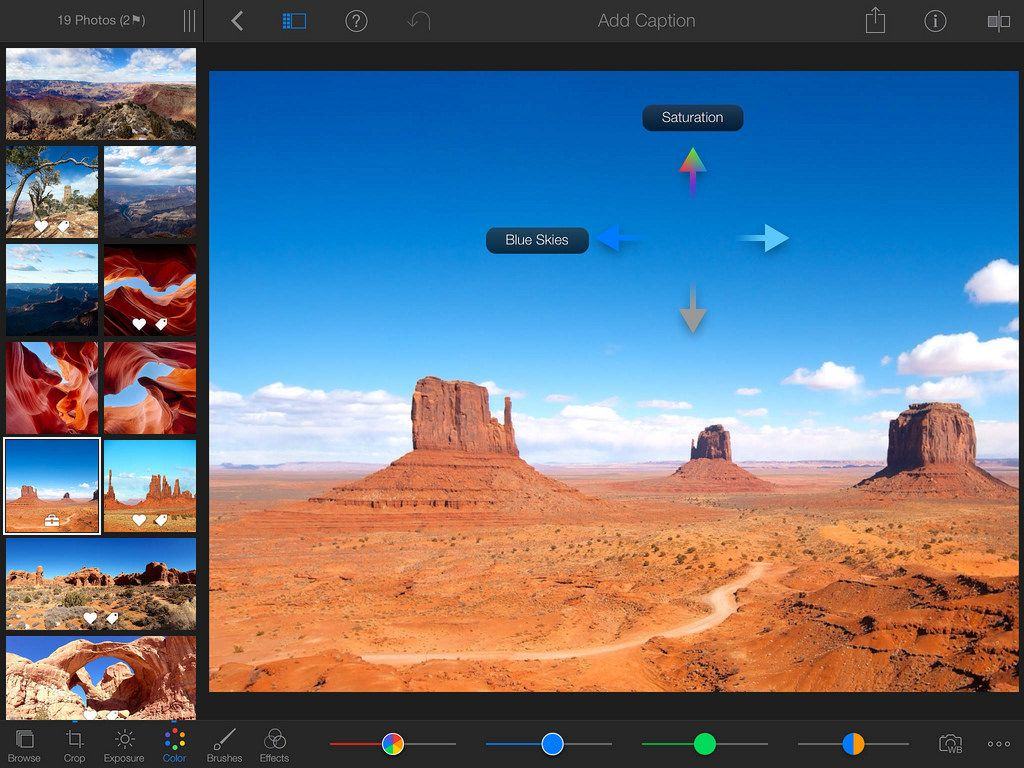Open the help question mark icon
Viewport: 1024px width, 768px height.
pos(356,21)
